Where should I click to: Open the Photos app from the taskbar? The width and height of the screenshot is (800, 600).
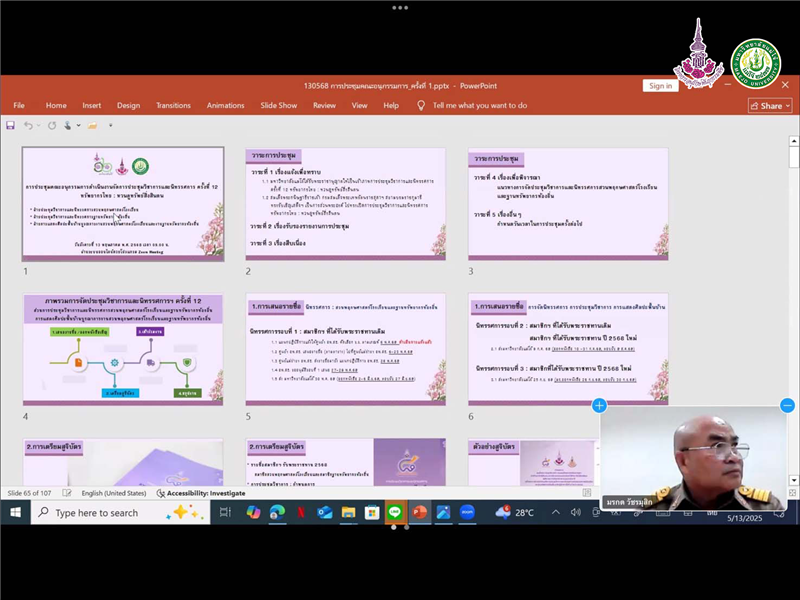click(443, 512)
